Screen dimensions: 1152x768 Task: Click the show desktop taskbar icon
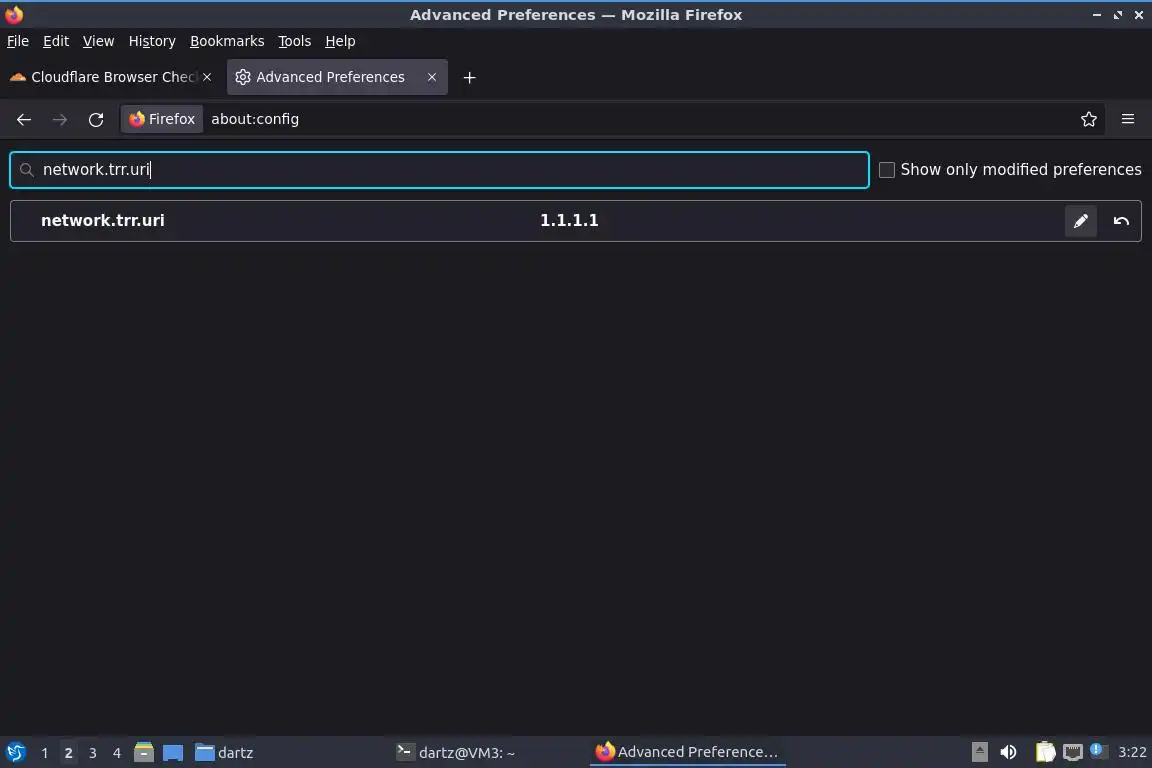pyautogui.click(x=173, y=753)
